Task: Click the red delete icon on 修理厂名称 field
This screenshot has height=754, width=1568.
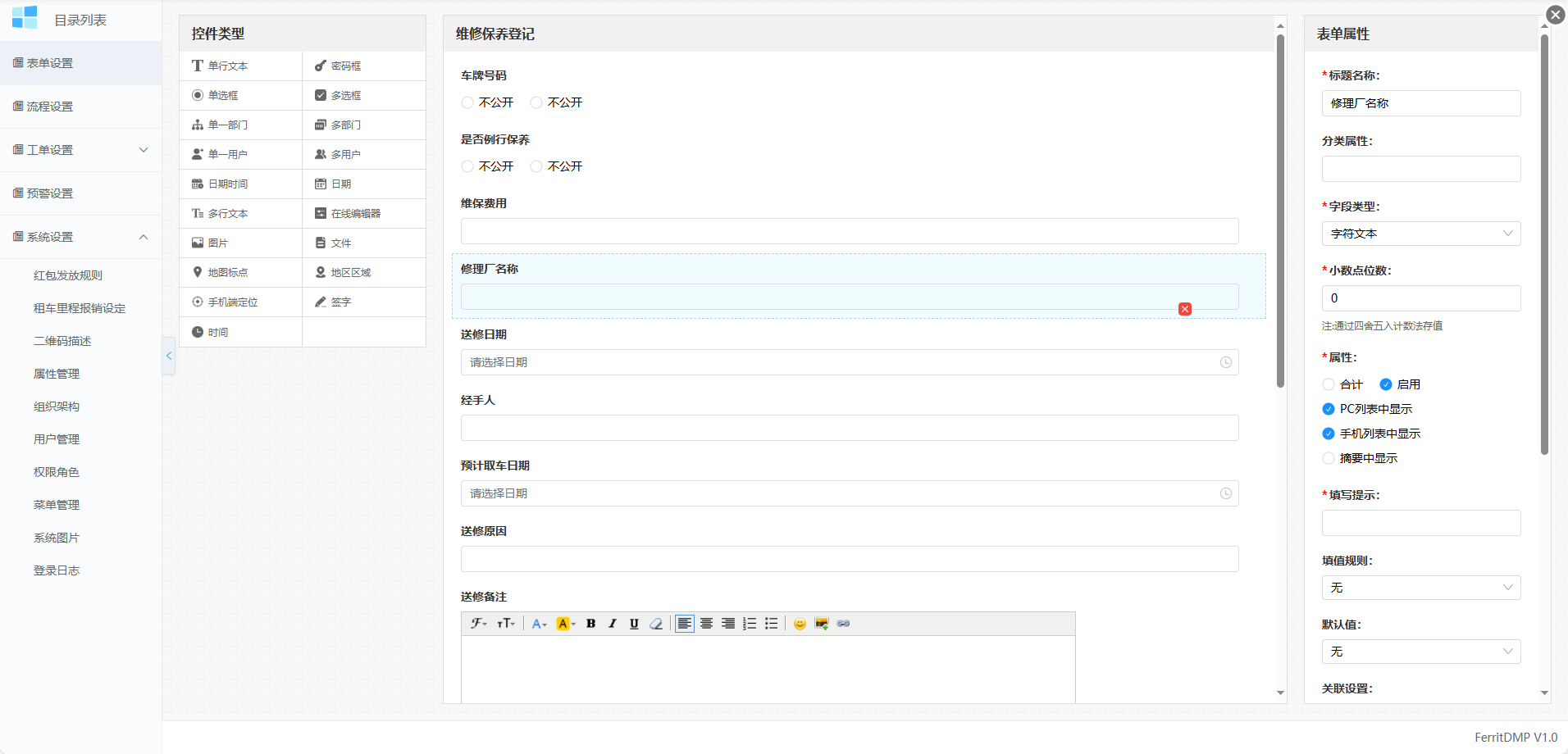Action: click(x=1184, y=309)
